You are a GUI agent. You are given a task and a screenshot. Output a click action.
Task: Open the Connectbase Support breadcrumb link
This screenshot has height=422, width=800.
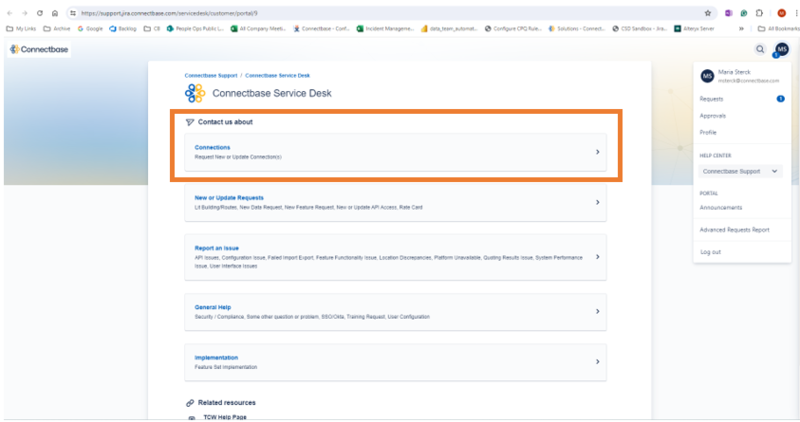click(x=211, y=76)
